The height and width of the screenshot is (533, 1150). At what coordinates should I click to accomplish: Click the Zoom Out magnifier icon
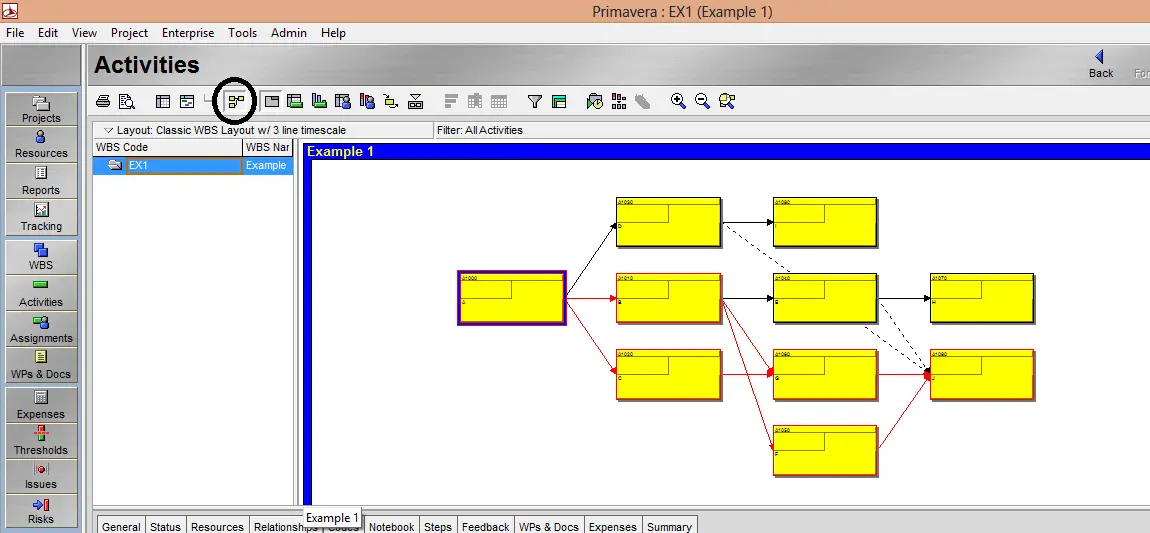pyautogui.click(x=703, y=101)
